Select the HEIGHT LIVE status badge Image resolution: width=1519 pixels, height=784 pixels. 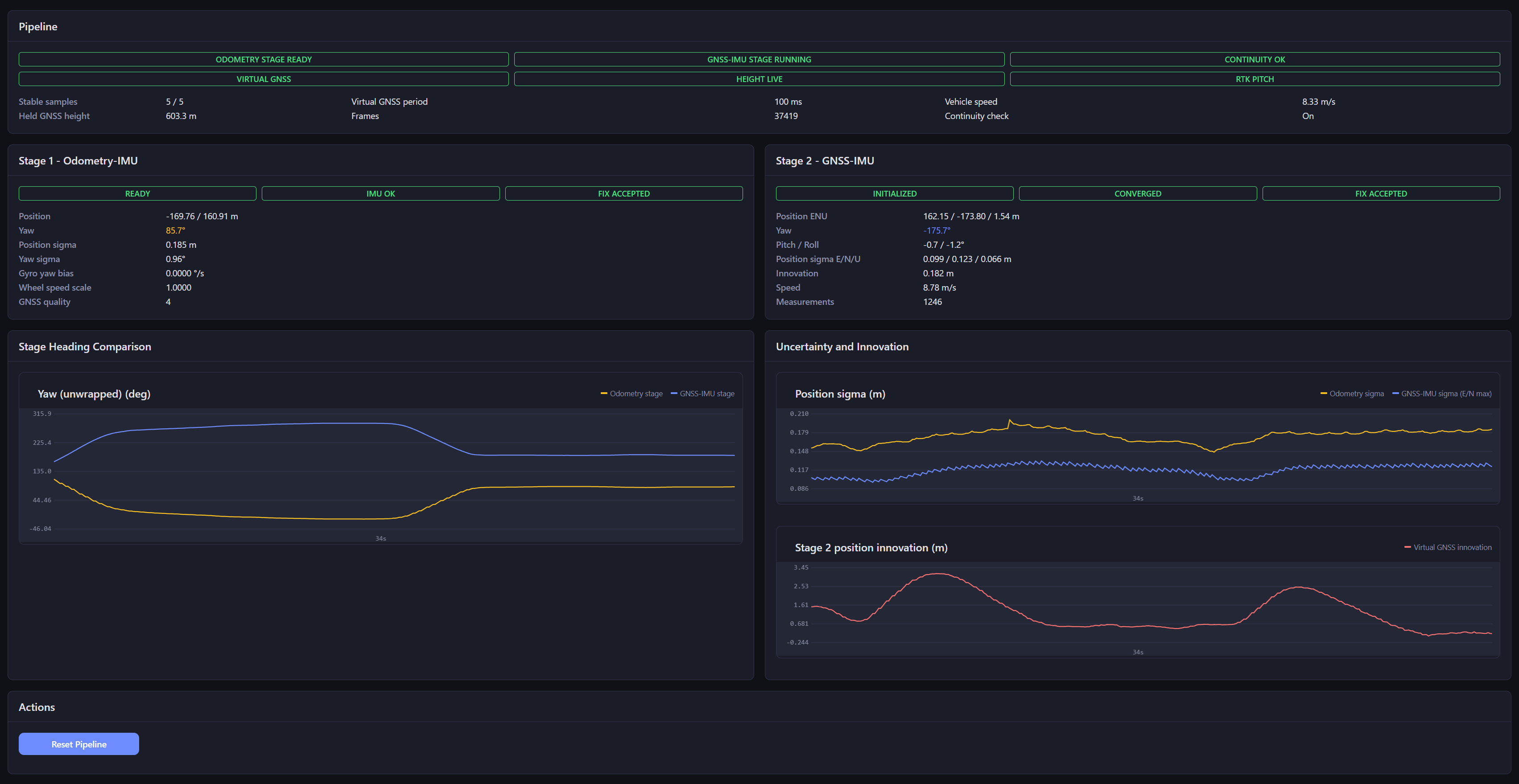coord(759,79)
